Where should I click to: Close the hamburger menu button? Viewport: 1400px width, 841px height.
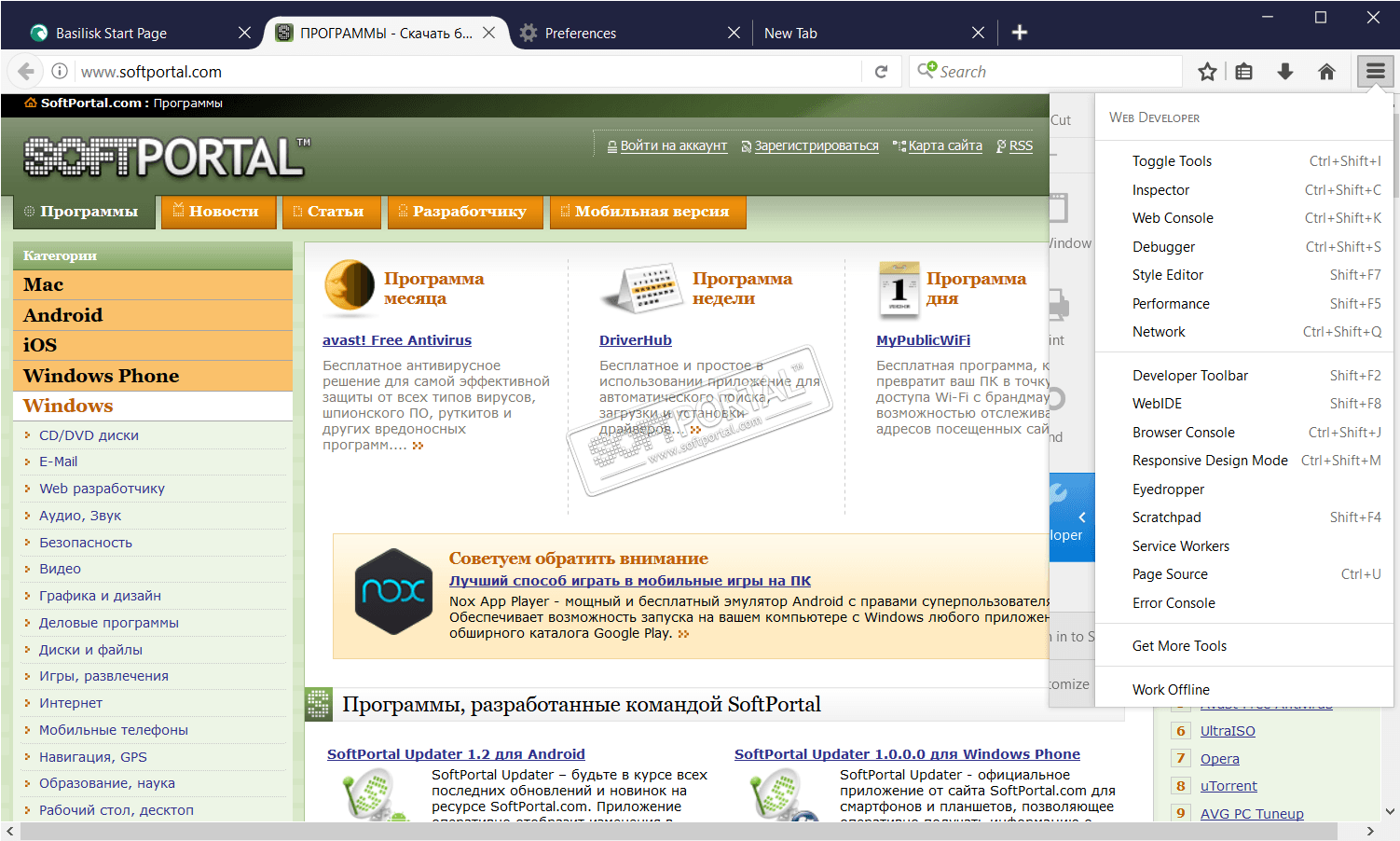tap(1376, 72)
